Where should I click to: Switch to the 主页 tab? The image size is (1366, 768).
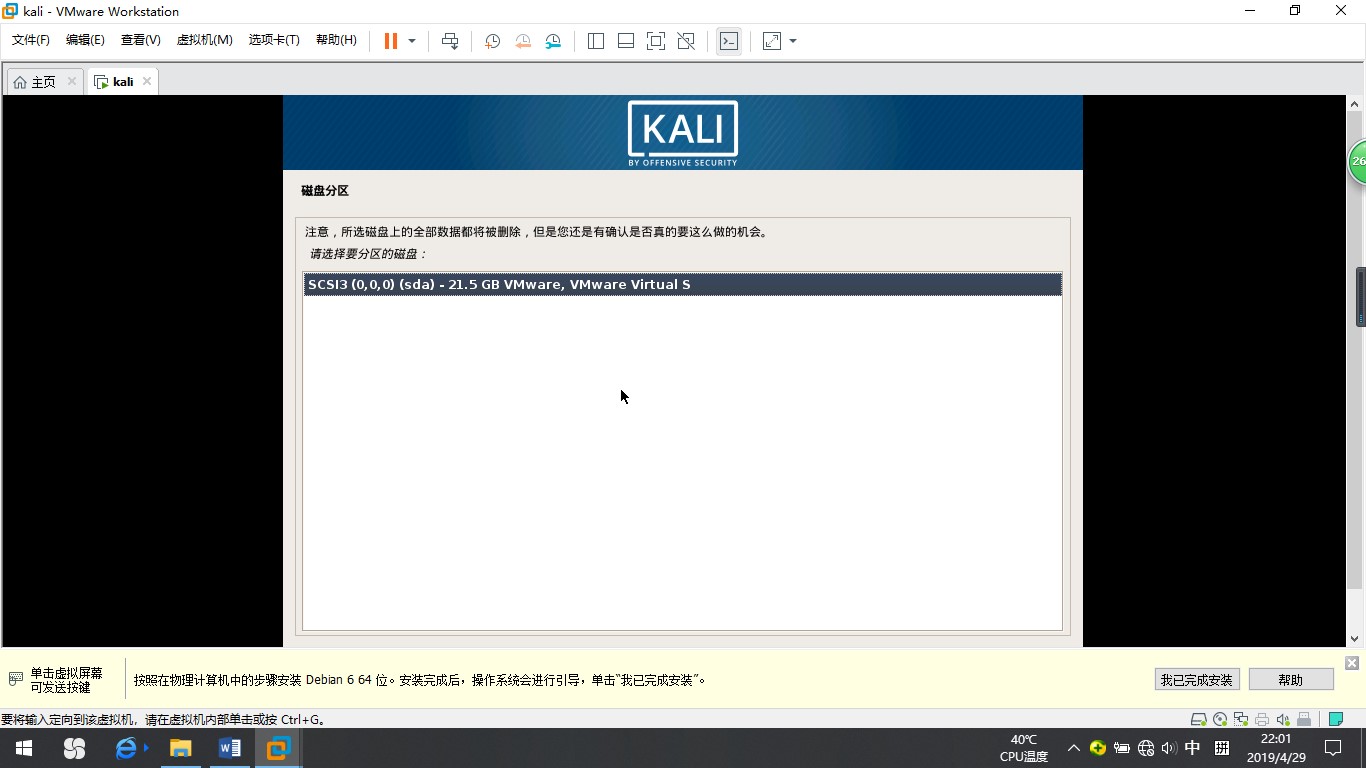pos(35,82)
